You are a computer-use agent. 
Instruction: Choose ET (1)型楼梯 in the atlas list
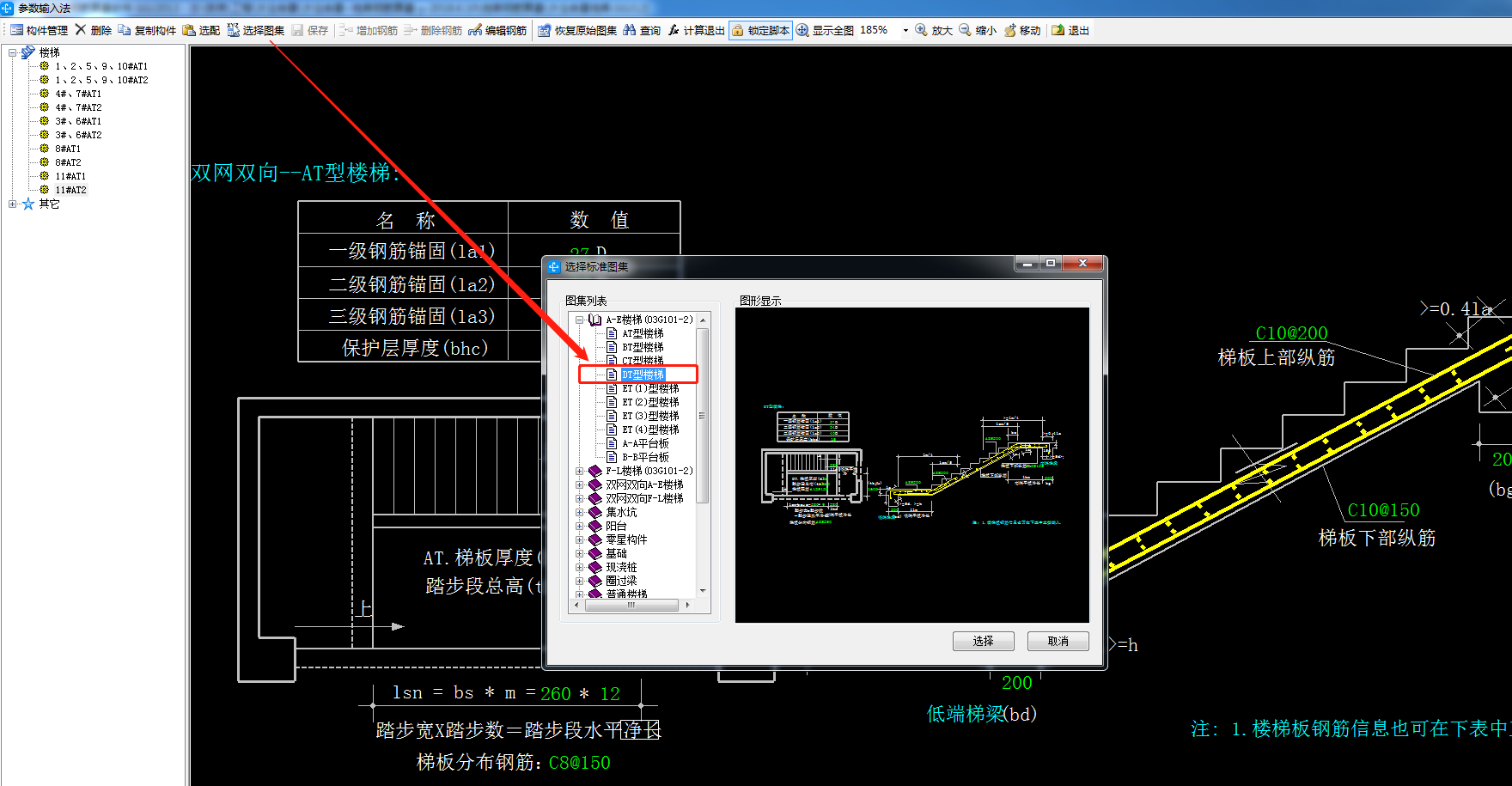click(650, 388)
